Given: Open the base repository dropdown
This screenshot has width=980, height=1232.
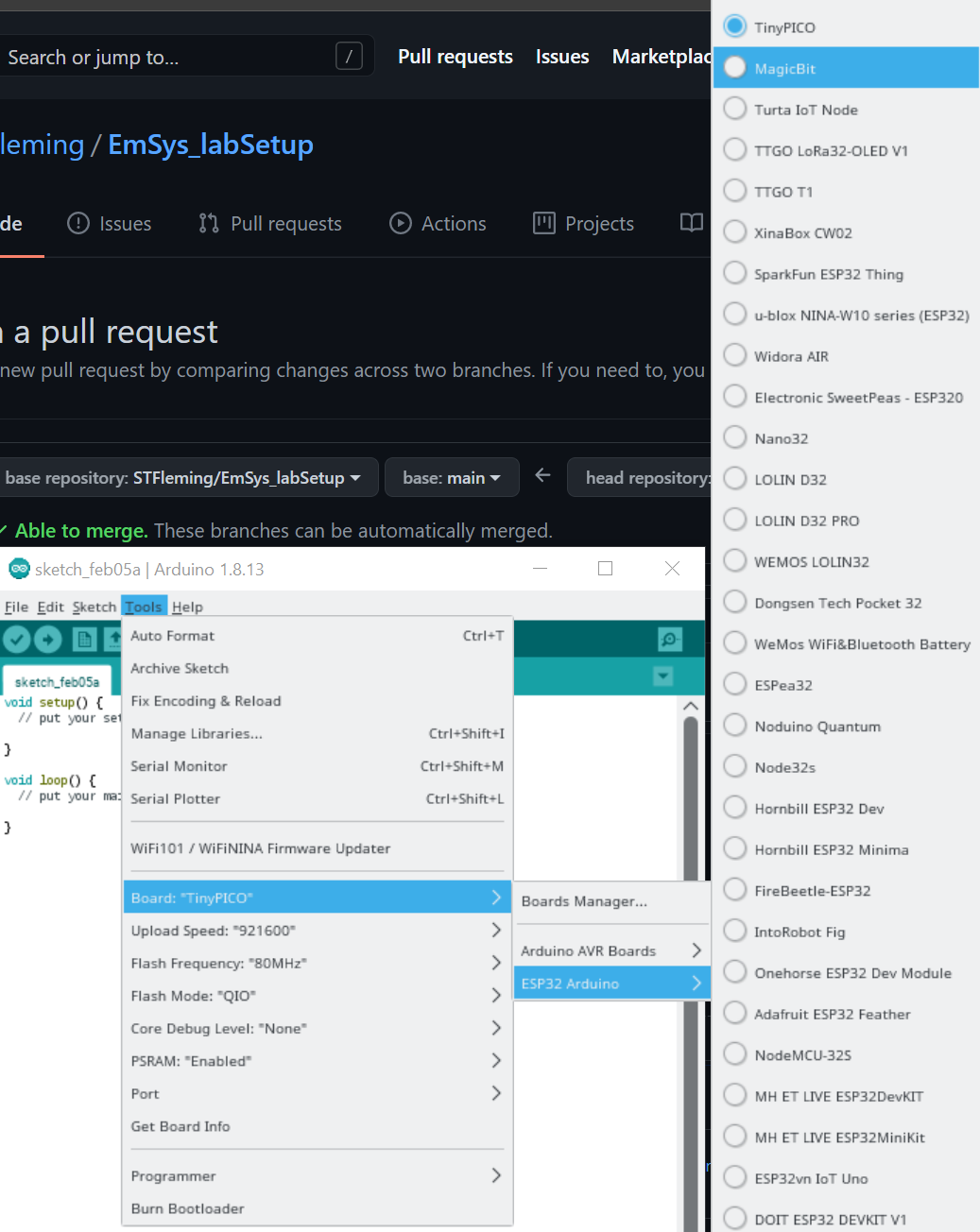Looking at the screenshot, I should 188,477.
